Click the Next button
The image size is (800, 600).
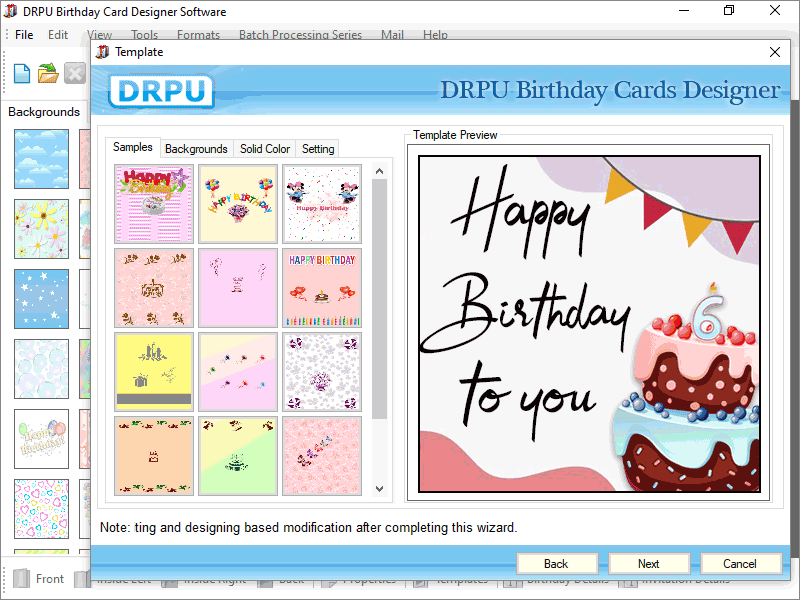[x=648, y=564]
